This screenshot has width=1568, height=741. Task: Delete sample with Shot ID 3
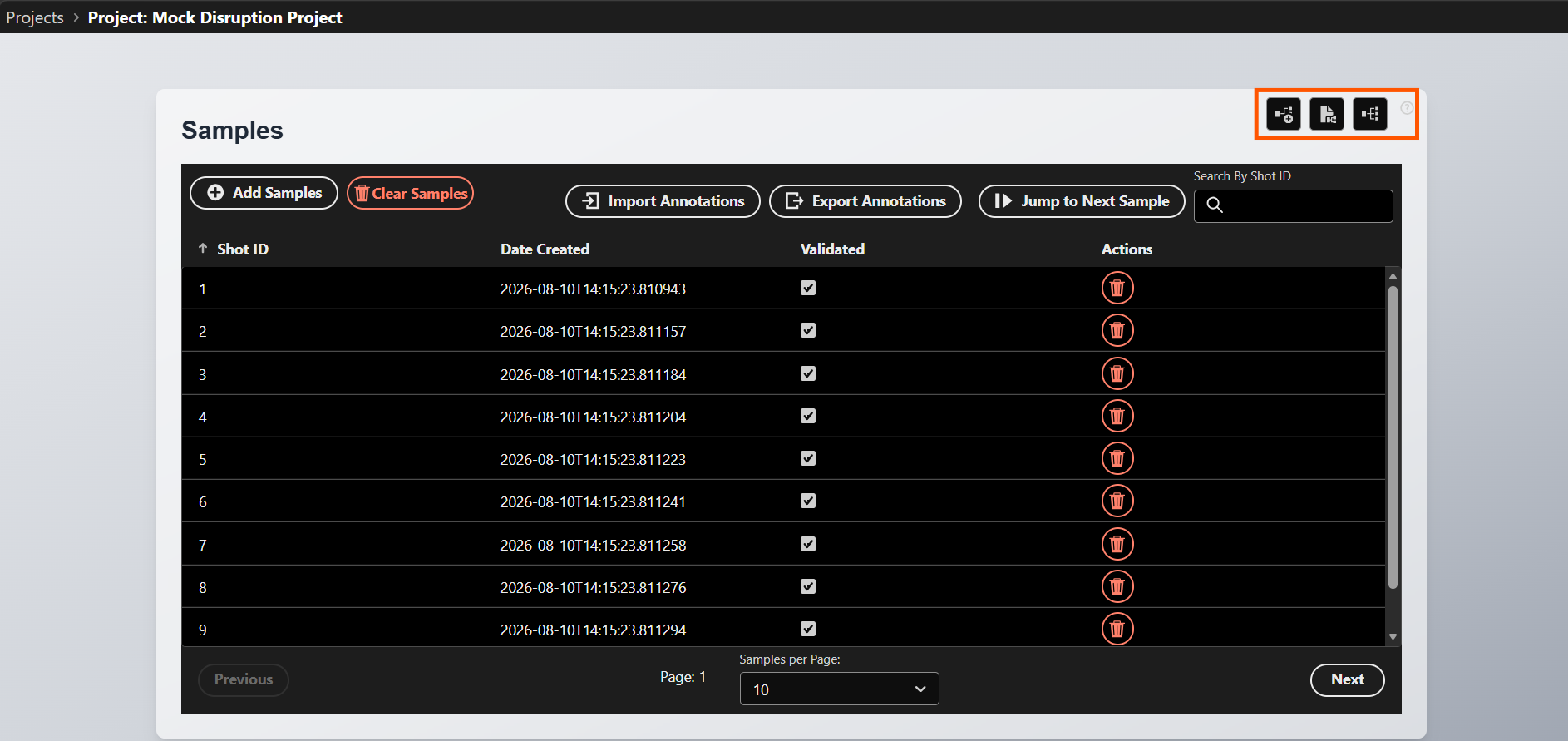click(x=1117, y=373)
